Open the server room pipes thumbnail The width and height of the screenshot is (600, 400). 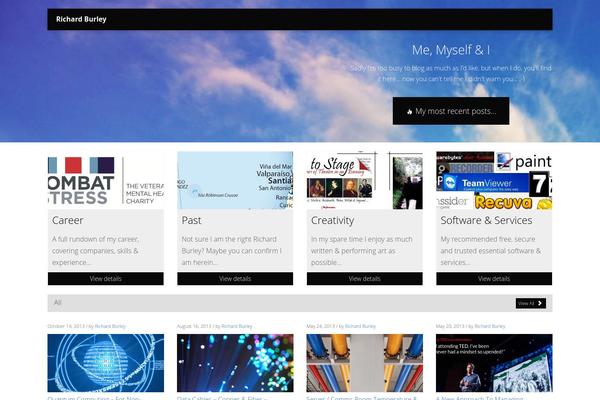pyautogui.click(x=364, y=363)
